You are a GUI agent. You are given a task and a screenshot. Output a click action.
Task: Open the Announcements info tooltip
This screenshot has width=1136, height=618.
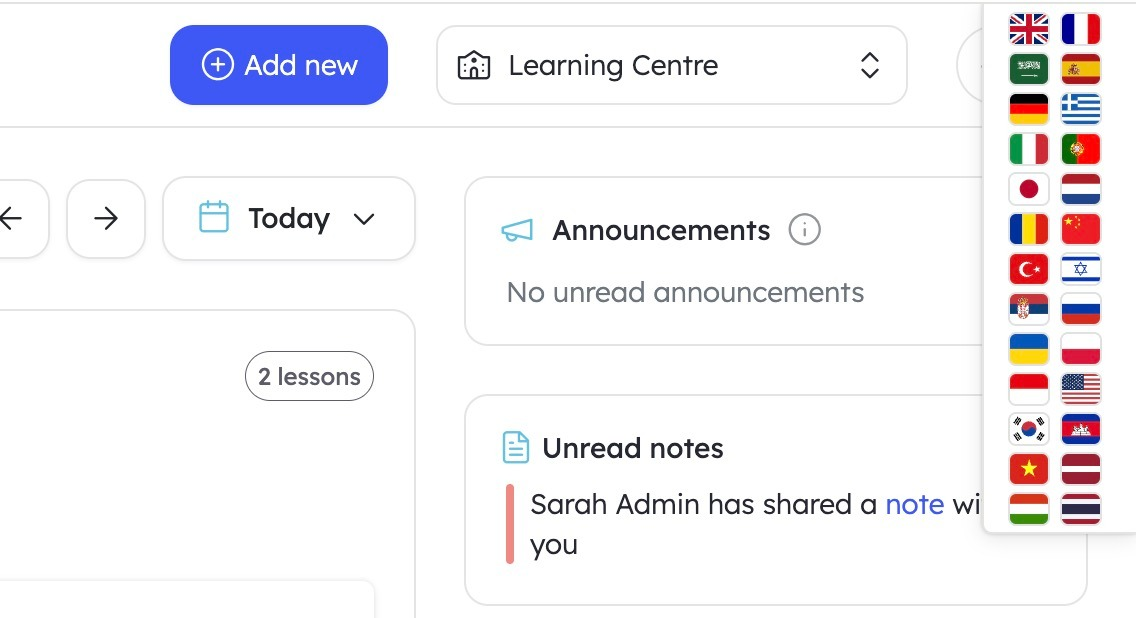coord(805,229)
